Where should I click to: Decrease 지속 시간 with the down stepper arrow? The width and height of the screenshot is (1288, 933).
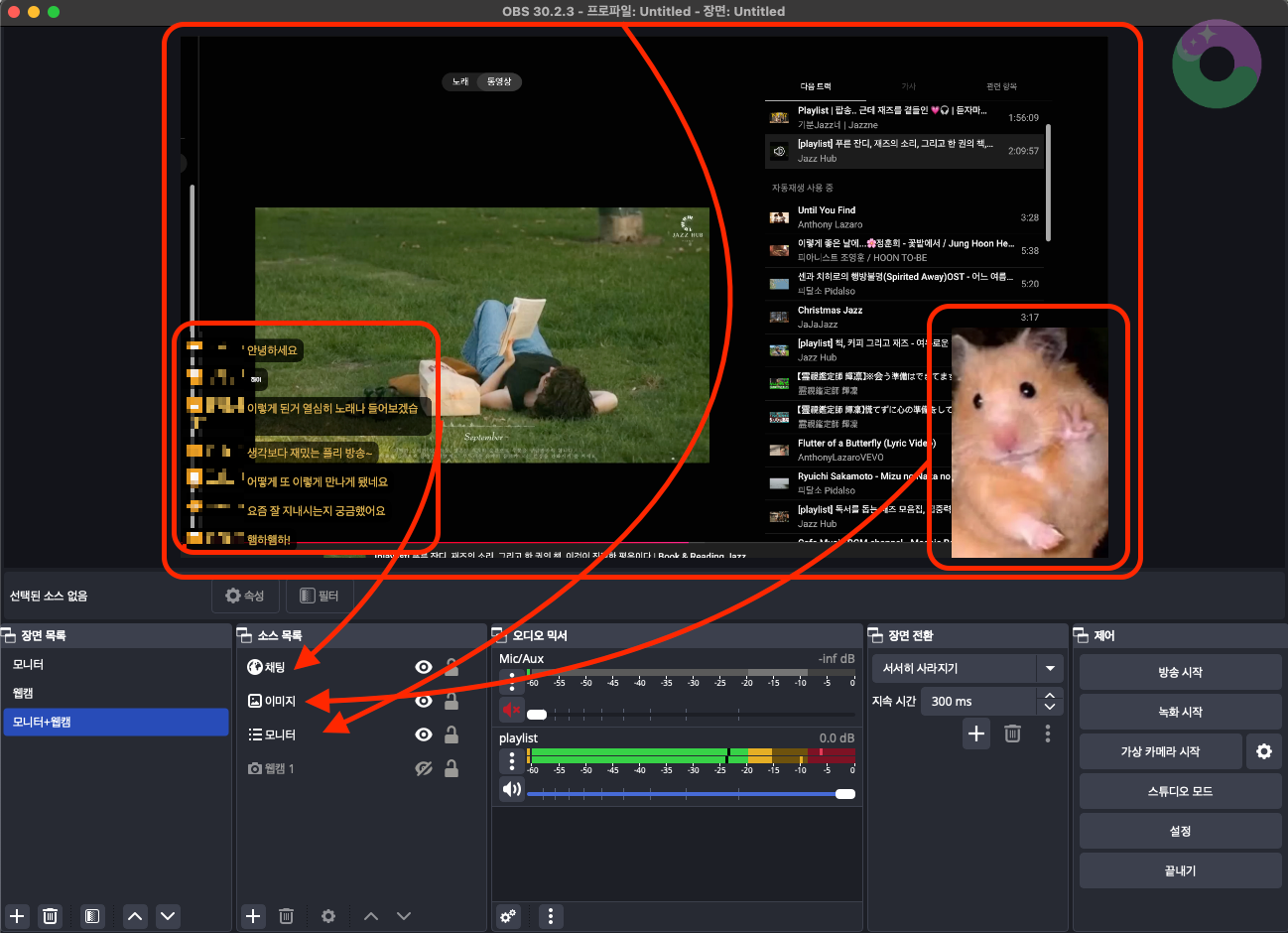1050,707
